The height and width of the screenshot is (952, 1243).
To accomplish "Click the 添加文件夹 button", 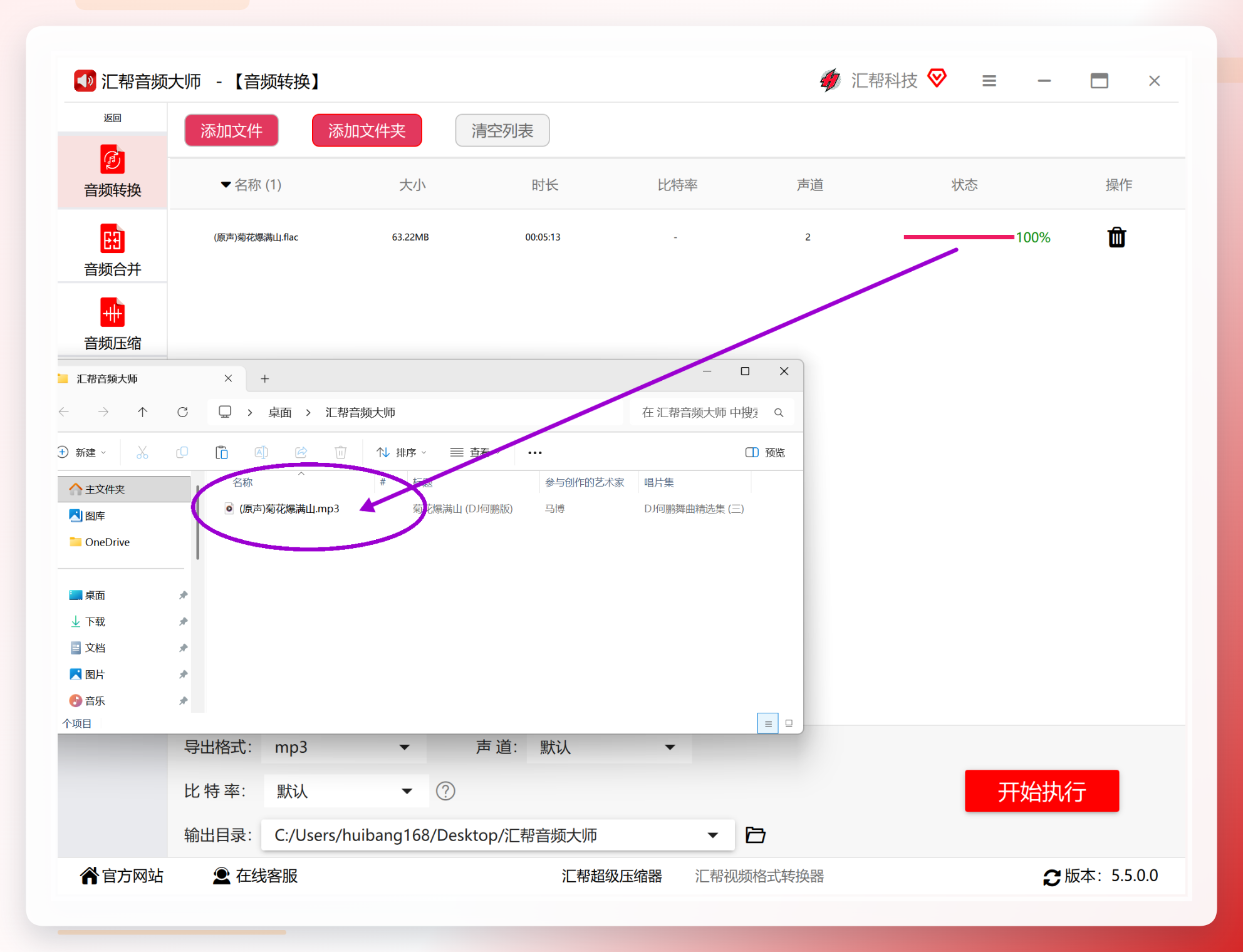I will (367, 130).
